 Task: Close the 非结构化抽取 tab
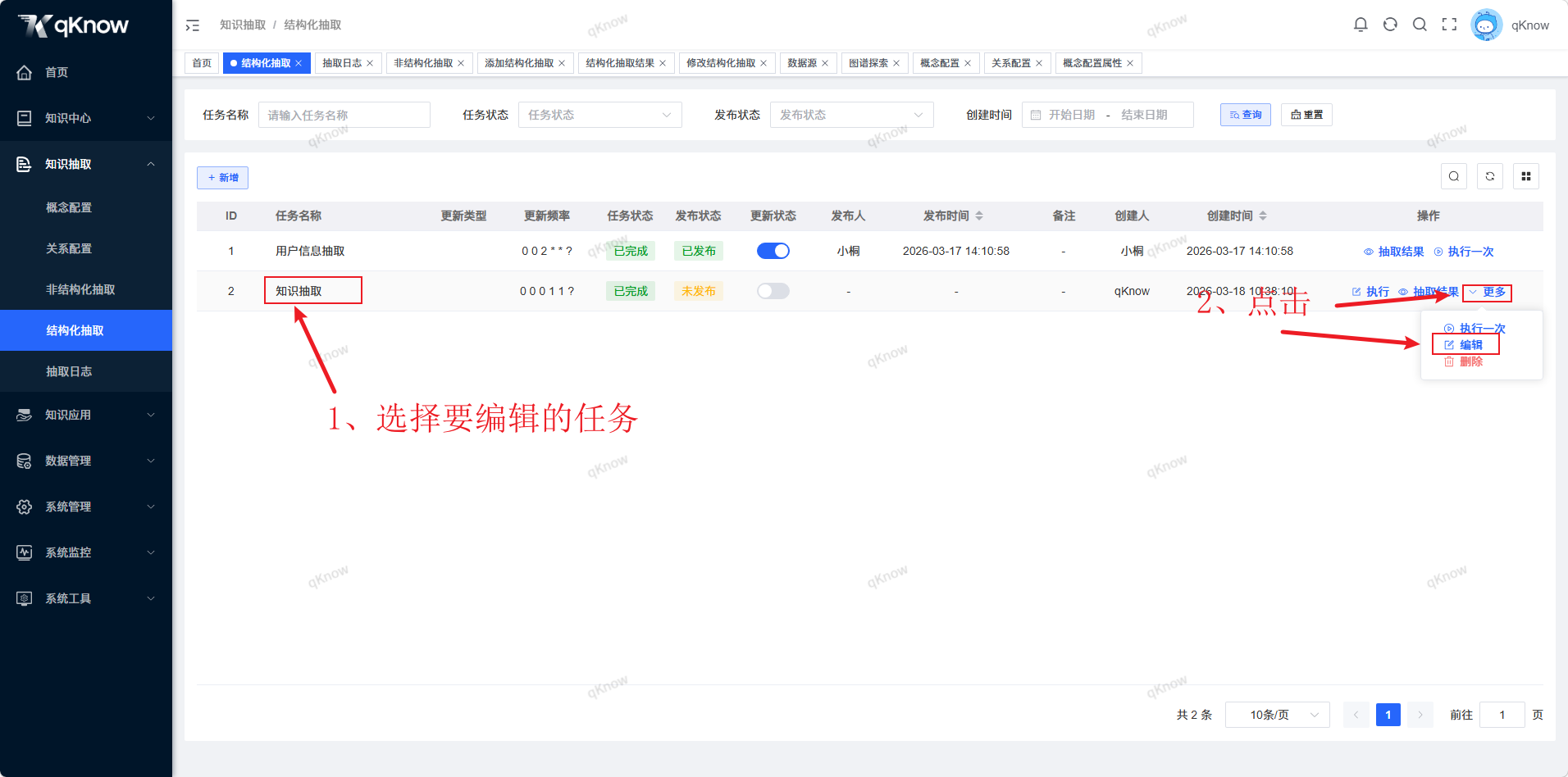click(x=461, y=63)
